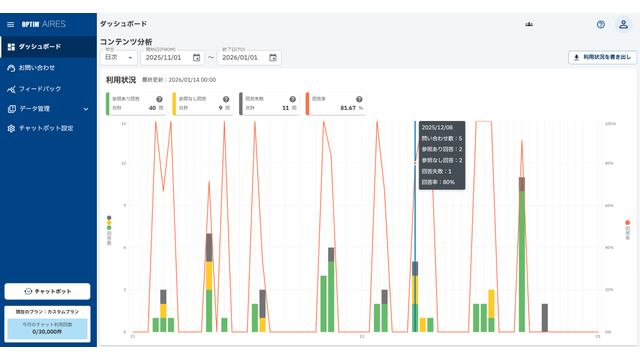Click the ダッシュボード page title
Screen dimensions: 640x360
pos(123,24)
